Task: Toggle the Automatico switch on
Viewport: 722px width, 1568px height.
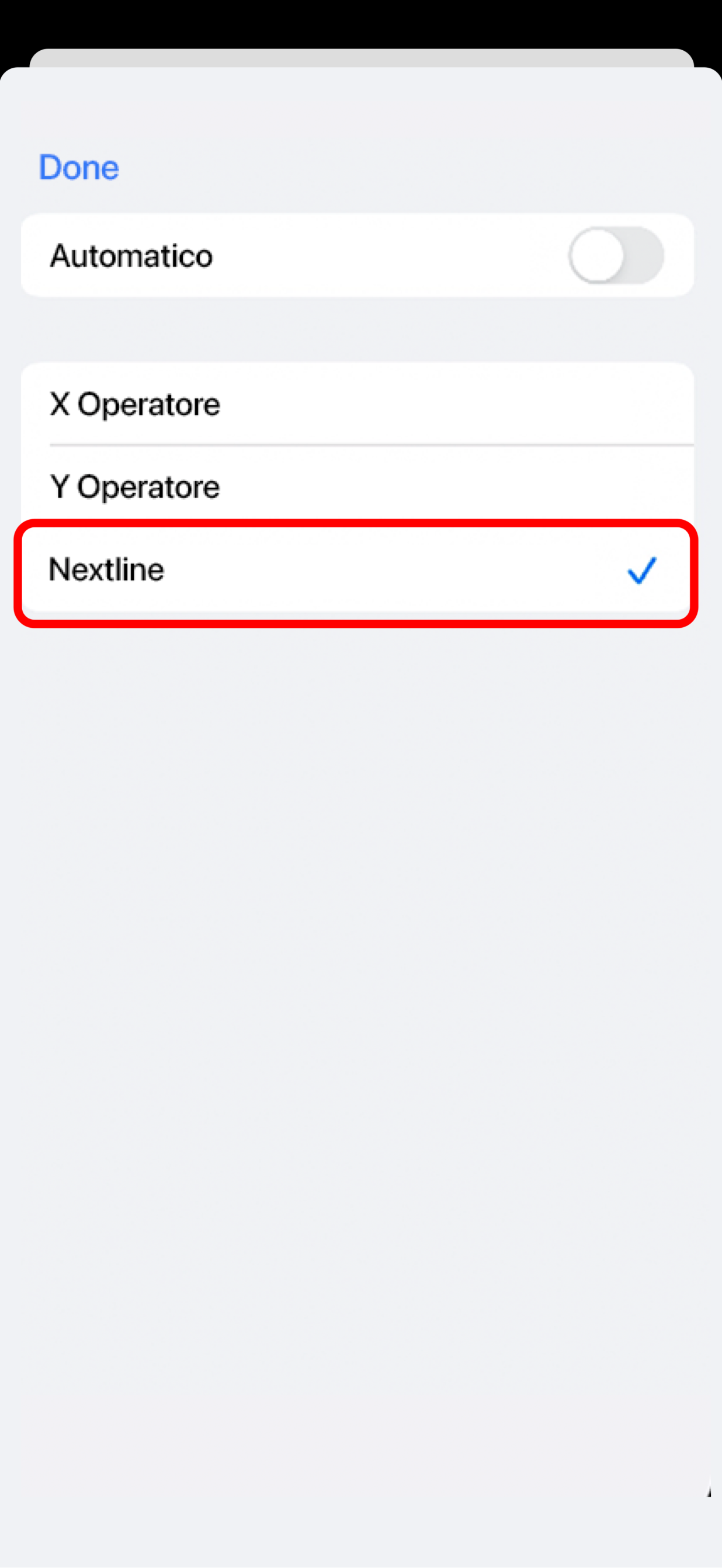Action: (616, 255)
